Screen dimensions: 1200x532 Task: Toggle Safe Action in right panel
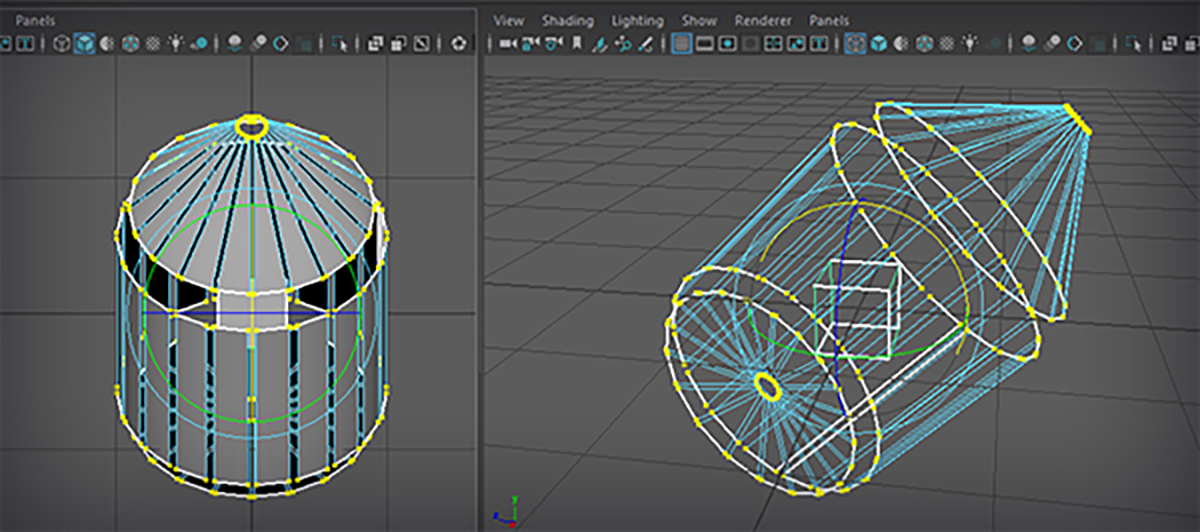click(x=795, y=43)
